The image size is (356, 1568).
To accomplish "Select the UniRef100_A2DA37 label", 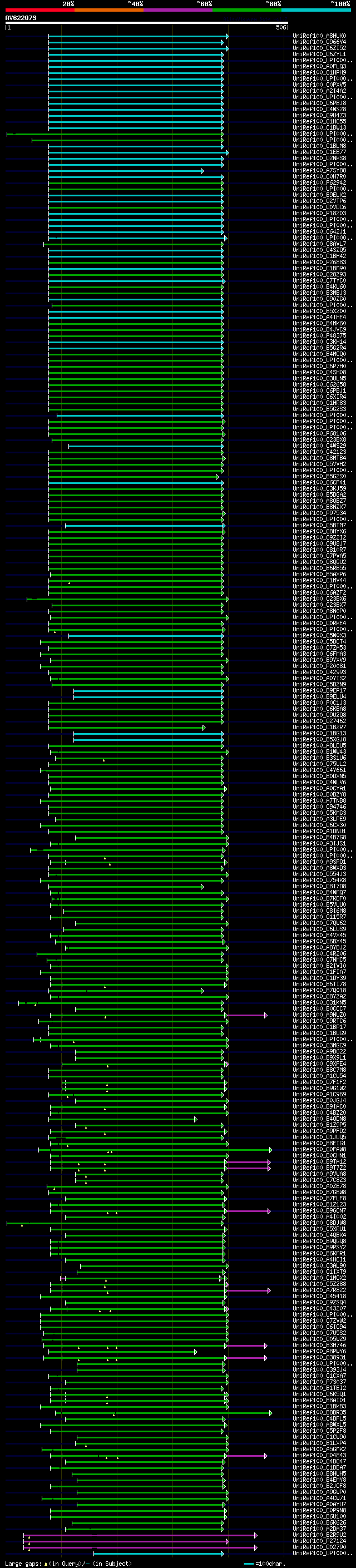I will (x=319, y=1529).
